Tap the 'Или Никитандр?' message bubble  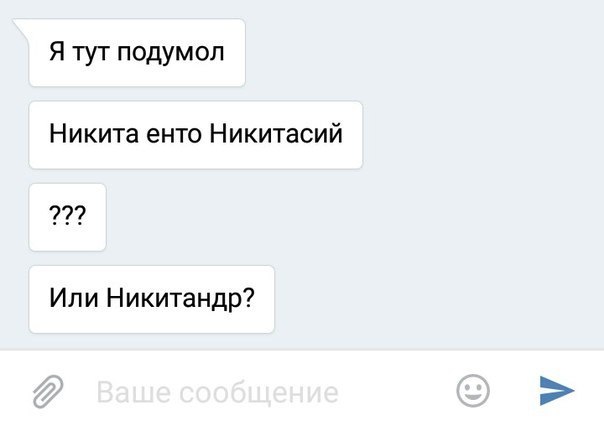[152, 299]
